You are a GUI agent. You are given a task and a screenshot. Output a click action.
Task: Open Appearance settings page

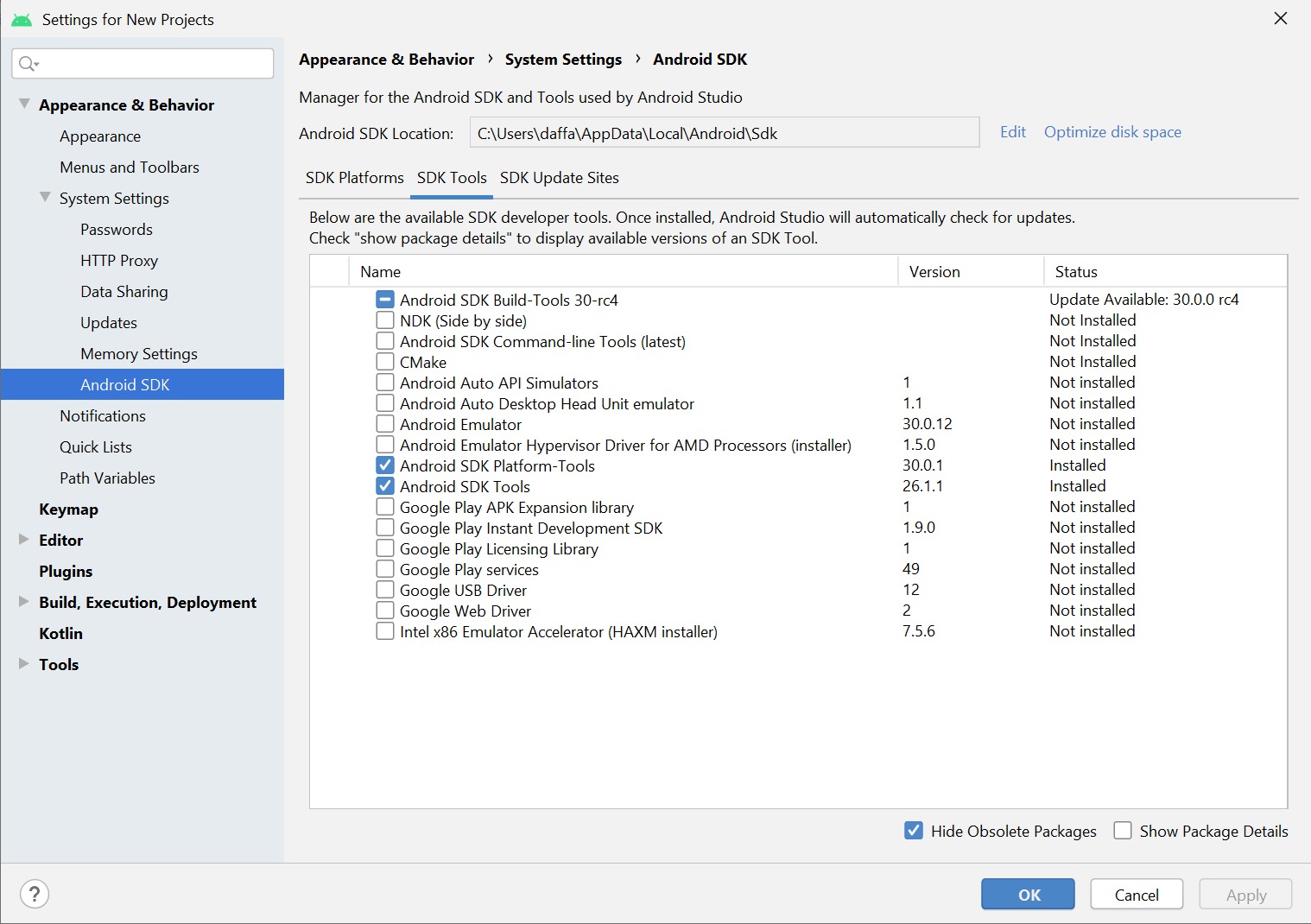(x=100, y=136)
